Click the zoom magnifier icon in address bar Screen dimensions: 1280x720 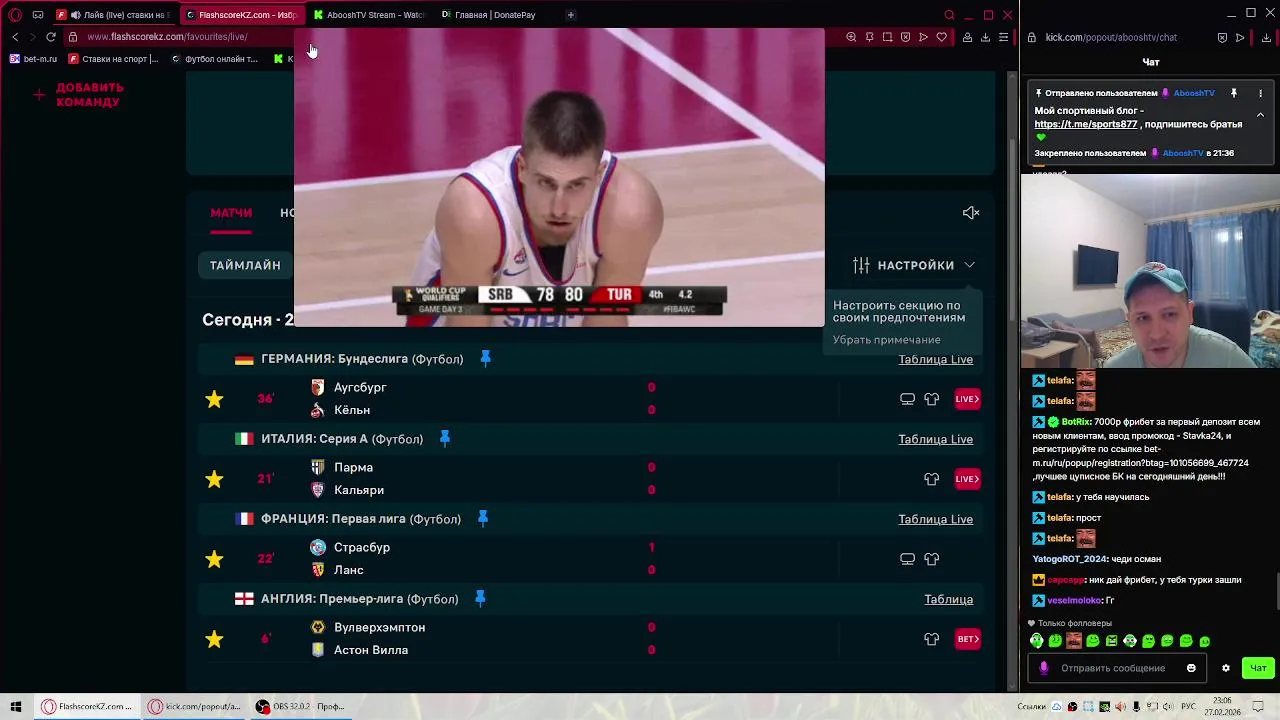coord(851,37)
